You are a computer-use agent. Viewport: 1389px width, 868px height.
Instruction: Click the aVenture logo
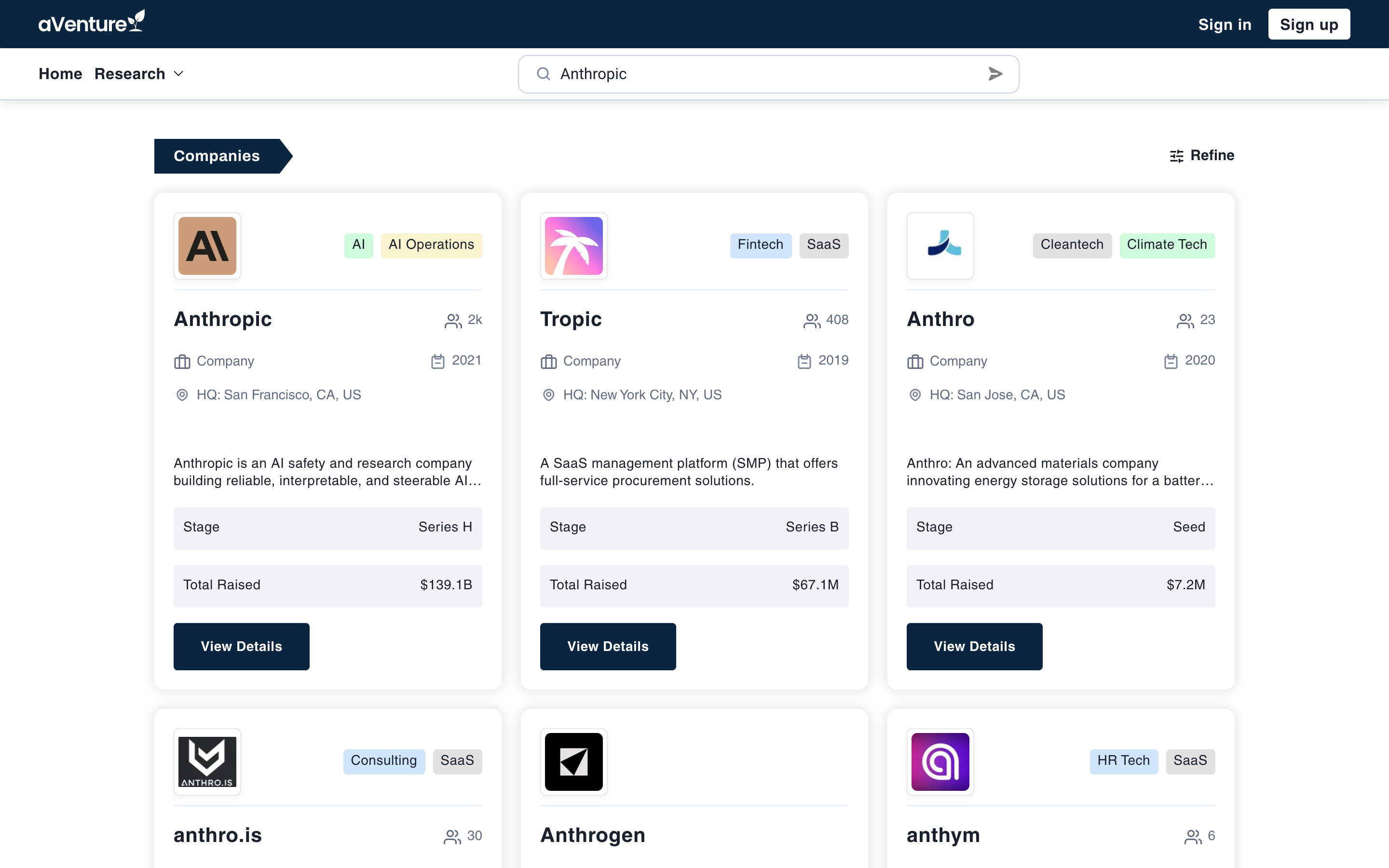pos(92,22)
